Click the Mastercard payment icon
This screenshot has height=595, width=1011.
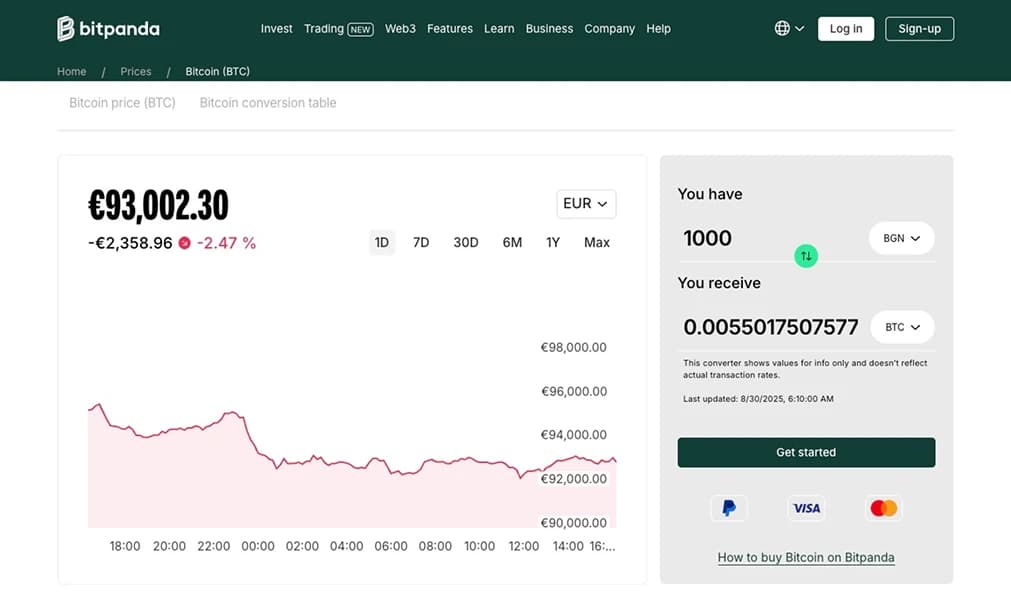pos(883,508)
